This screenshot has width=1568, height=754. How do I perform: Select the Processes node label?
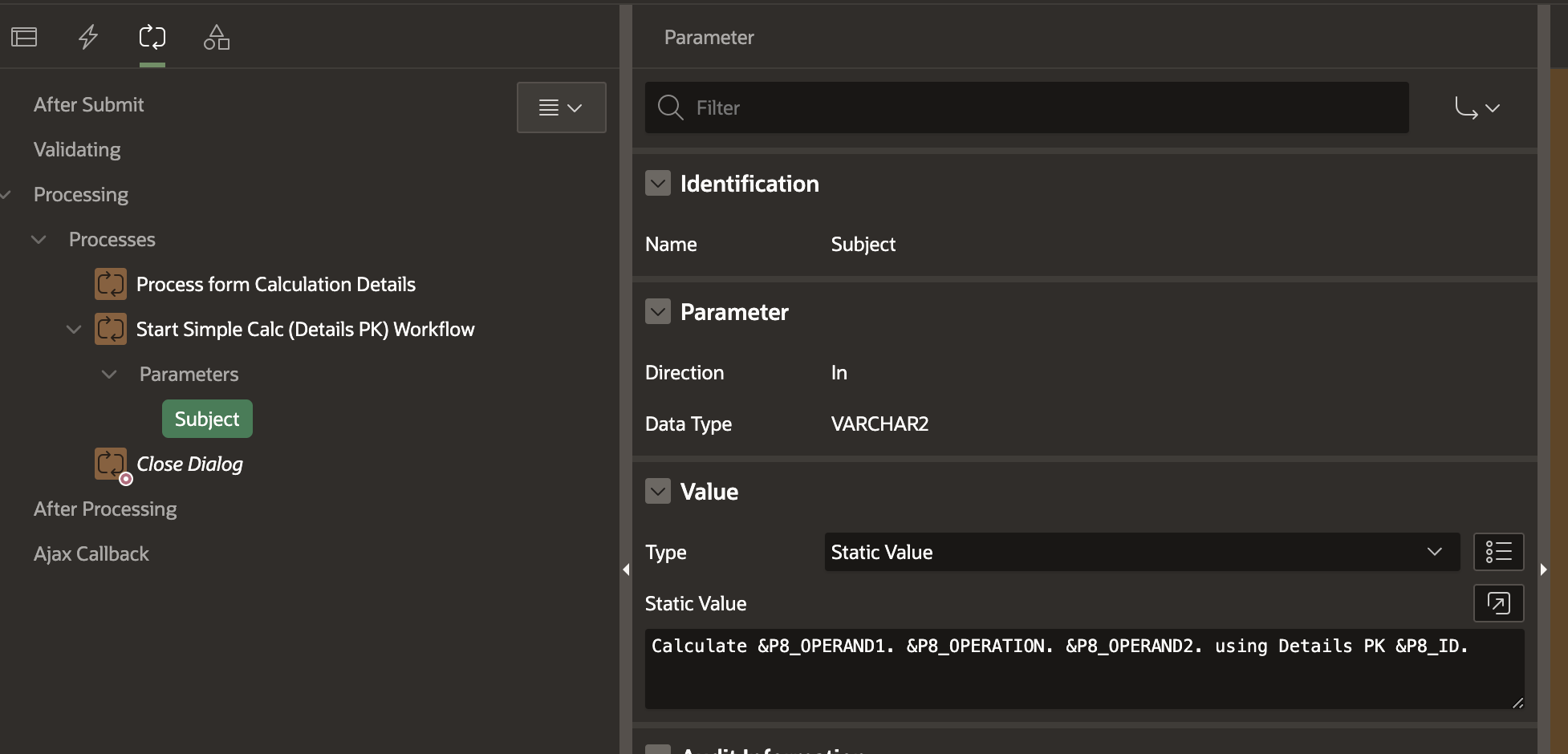click(112, 240)
